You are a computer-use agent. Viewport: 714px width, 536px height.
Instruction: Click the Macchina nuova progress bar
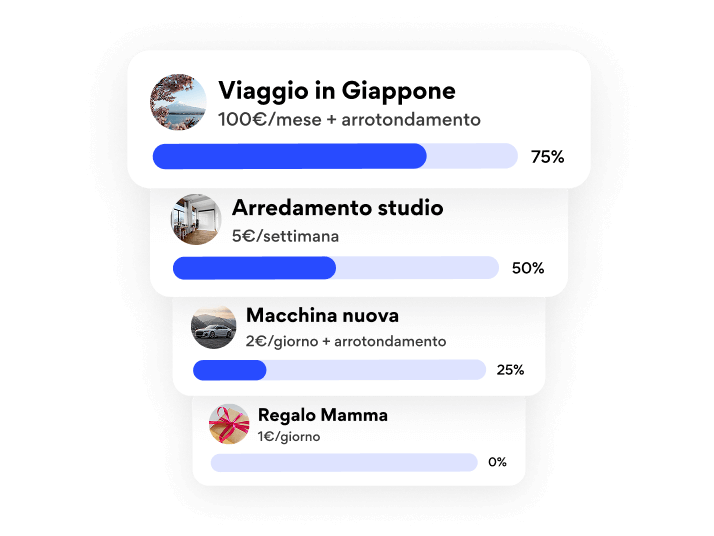click(x=338, y=370)
